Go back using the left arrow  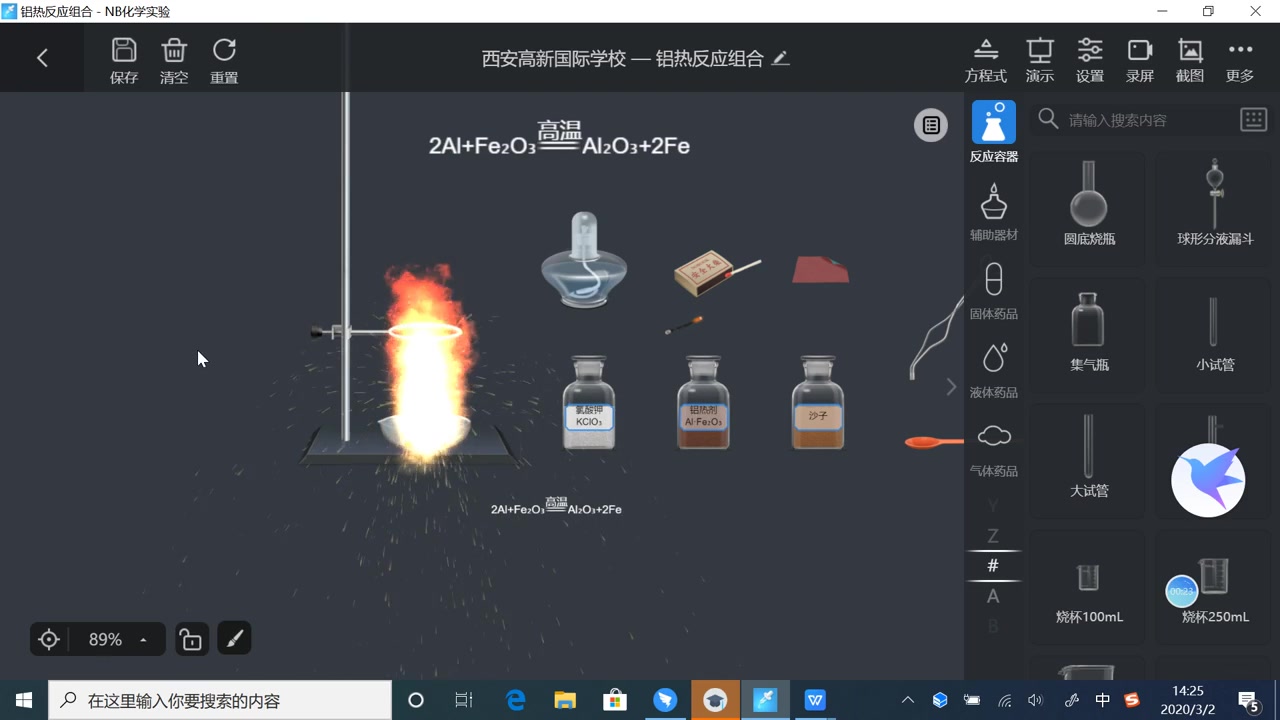tap(42, 58)
